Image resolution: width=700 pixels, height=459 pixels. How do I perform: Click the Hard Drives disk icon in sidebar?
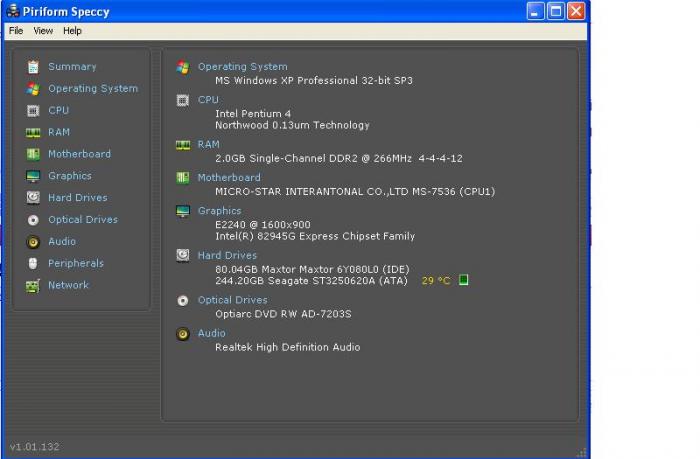click(x=33, y=198)
